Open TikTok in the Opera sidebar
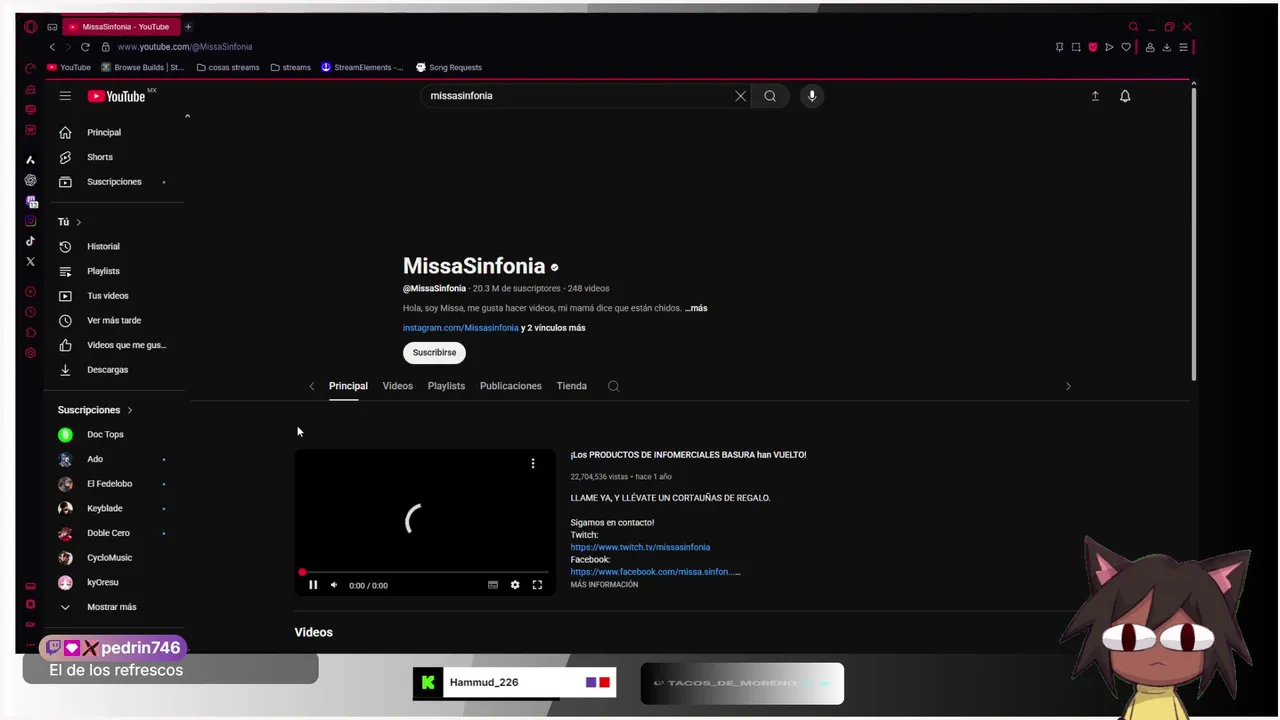 click(x=30, y=241)
